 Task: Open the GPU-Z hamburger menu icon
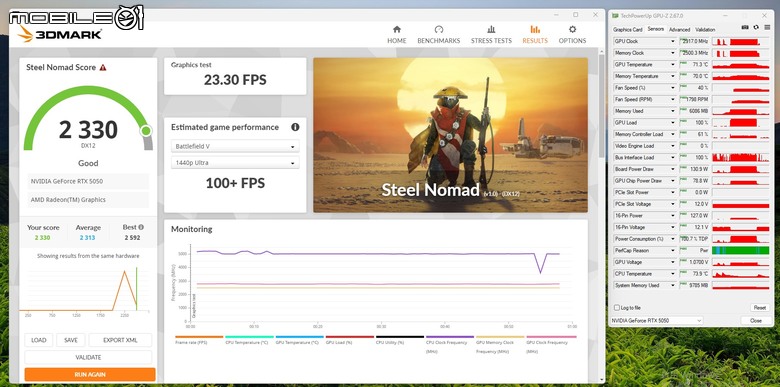[x=766, y=27]
